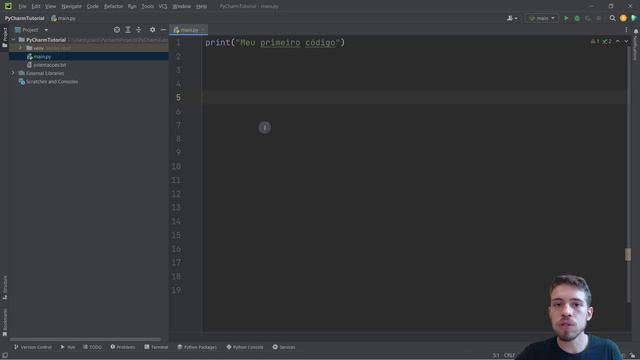Viewport: 640px width, 360px height.
Task: Open the View menu
Action: tap(50, 6)
